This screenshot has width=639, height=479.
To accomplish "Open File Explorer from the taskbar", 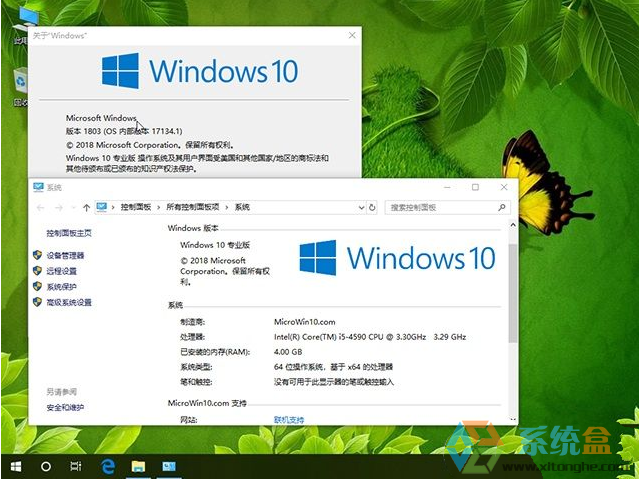I will click(139, 466).
